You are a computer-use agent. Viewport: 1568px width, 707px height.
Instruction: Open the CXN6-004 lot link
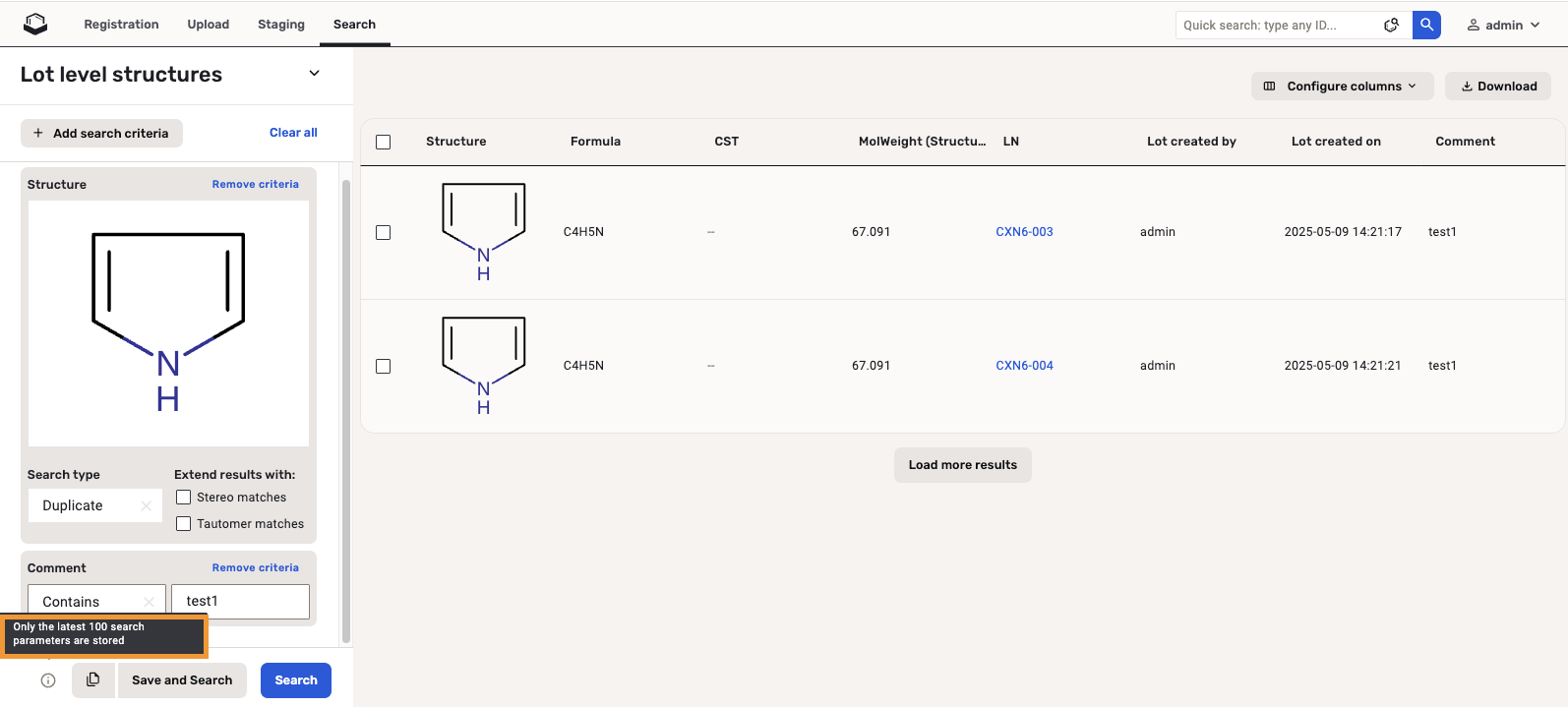[1024, 366]
